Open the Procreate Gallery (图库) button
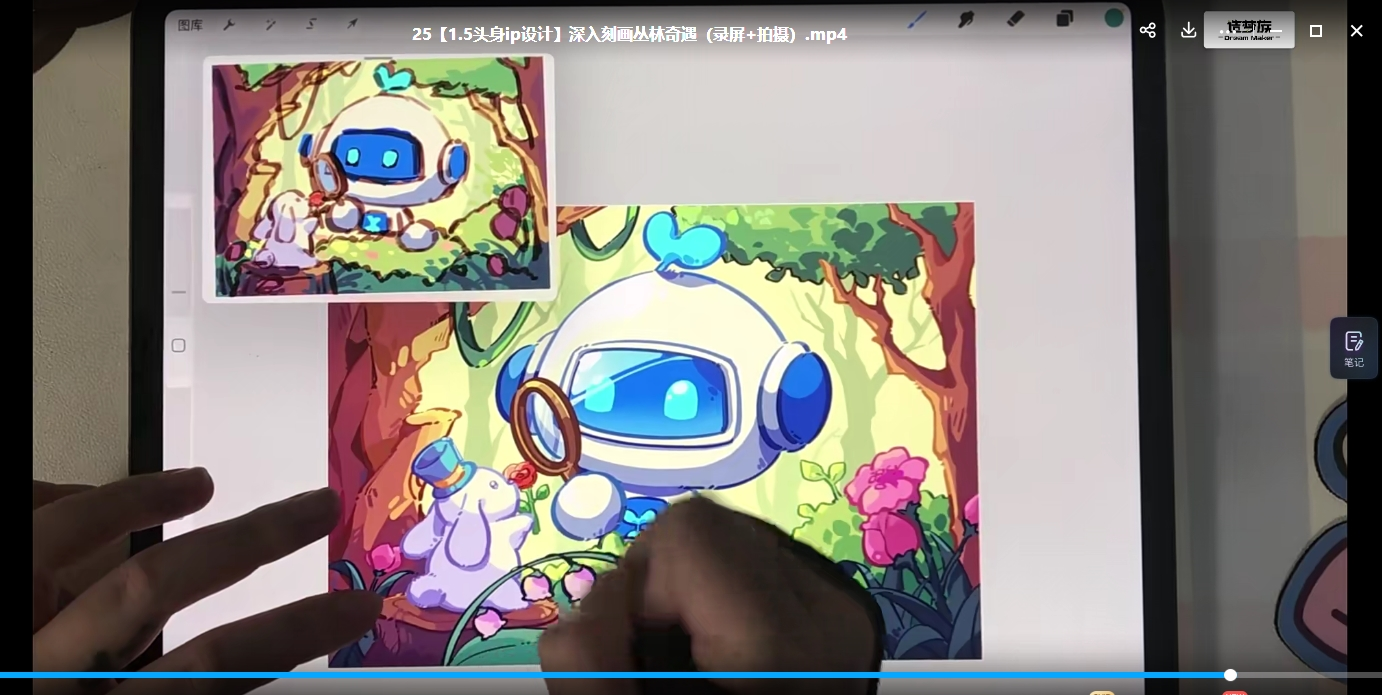 [x=190, y=25]
